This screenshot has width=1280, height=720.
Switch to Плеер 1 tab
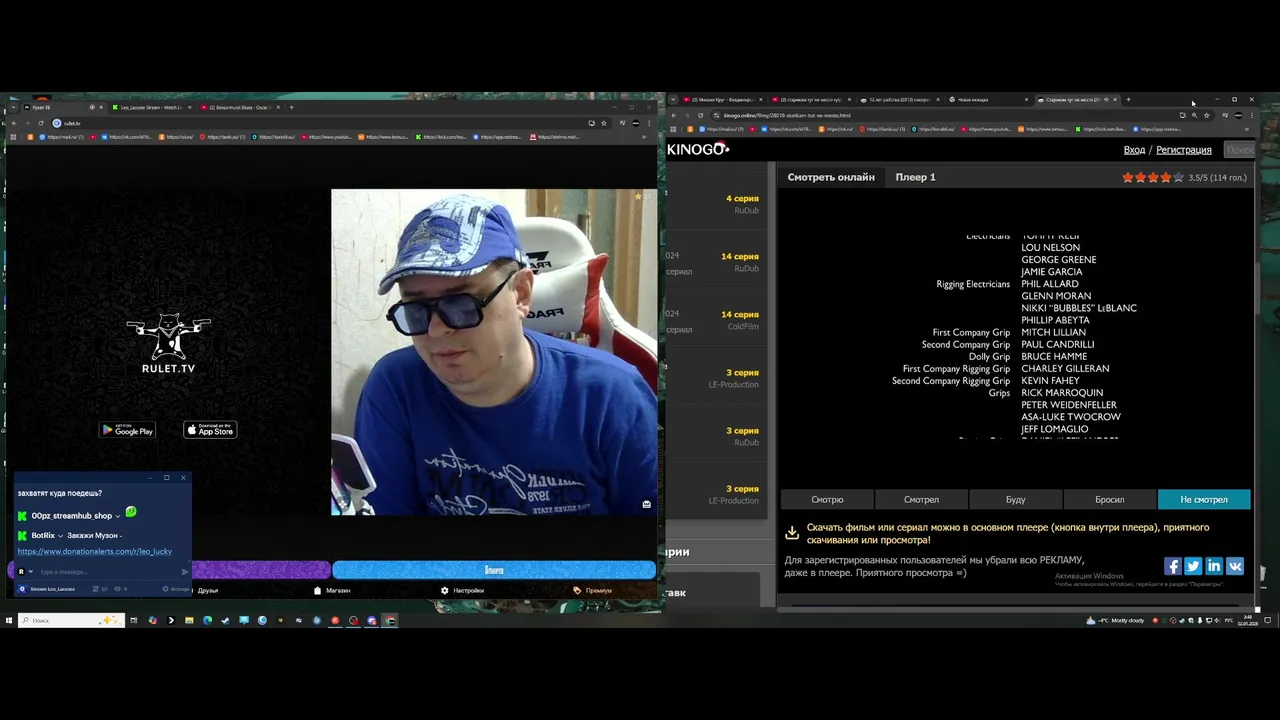[915, 177]
